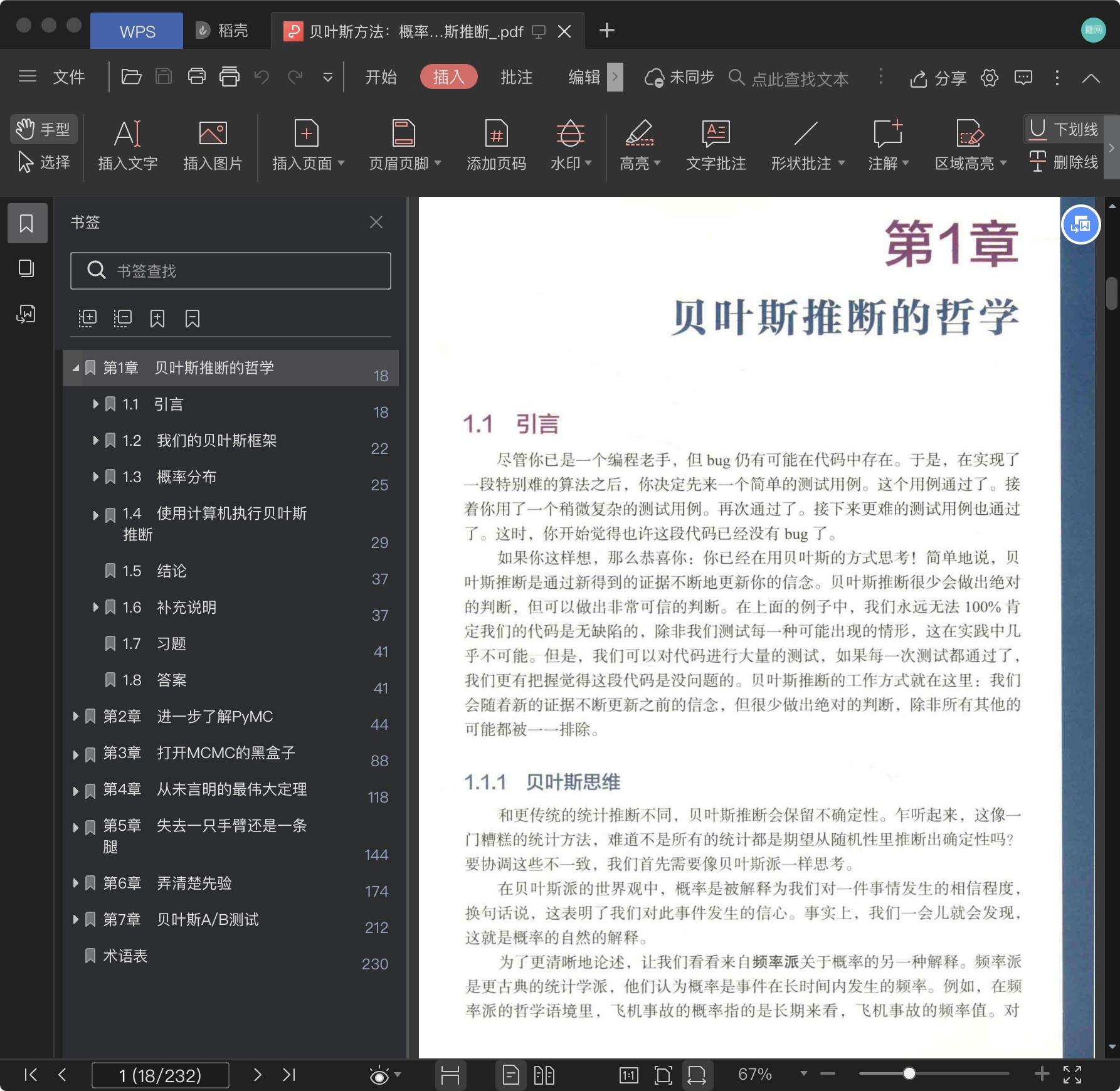
Task: Click the 分享 share button
Action: click(x=939, y=78)
